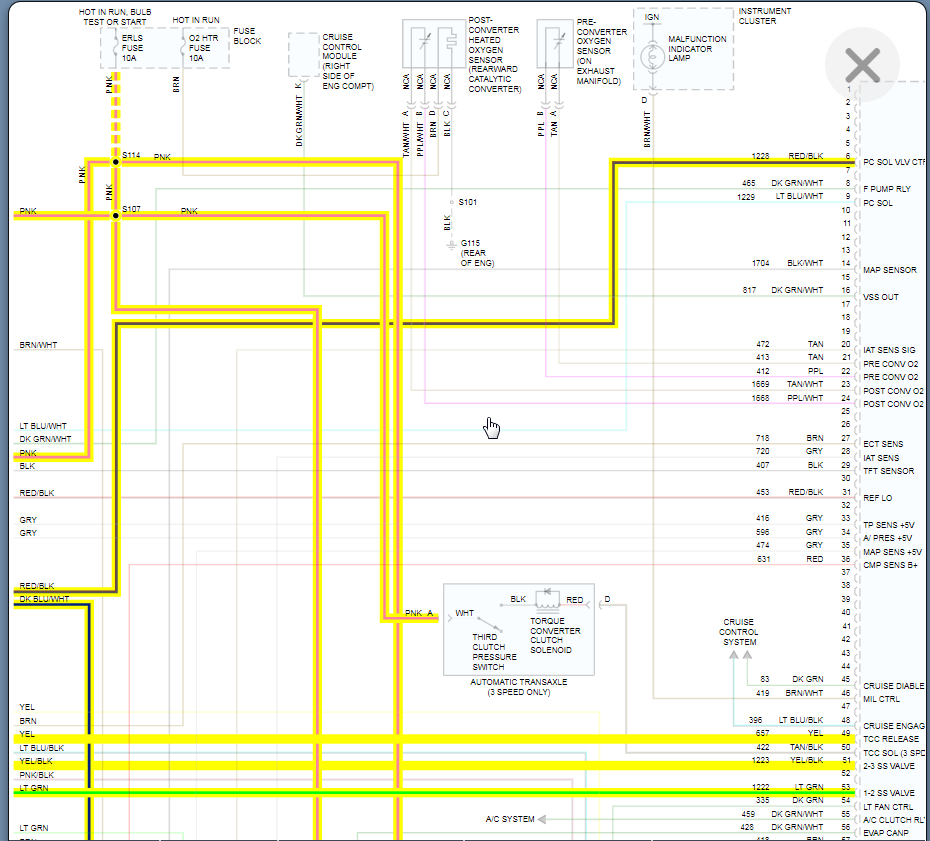Image resolution: width=930 pixels, height=841 pixels.
Task: Click the cruise control module box
Action: click(x=304, y=55)
